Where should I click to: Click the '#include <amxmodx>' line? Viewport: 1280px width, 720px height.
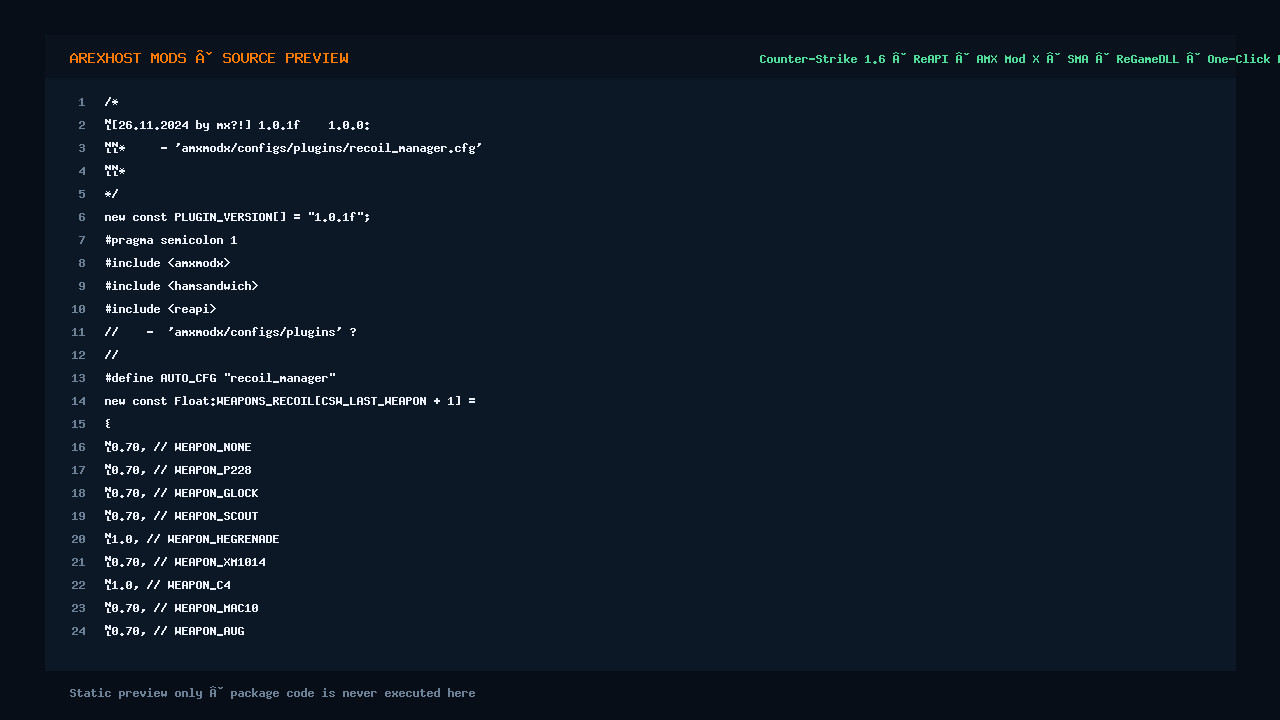point(167,263)
